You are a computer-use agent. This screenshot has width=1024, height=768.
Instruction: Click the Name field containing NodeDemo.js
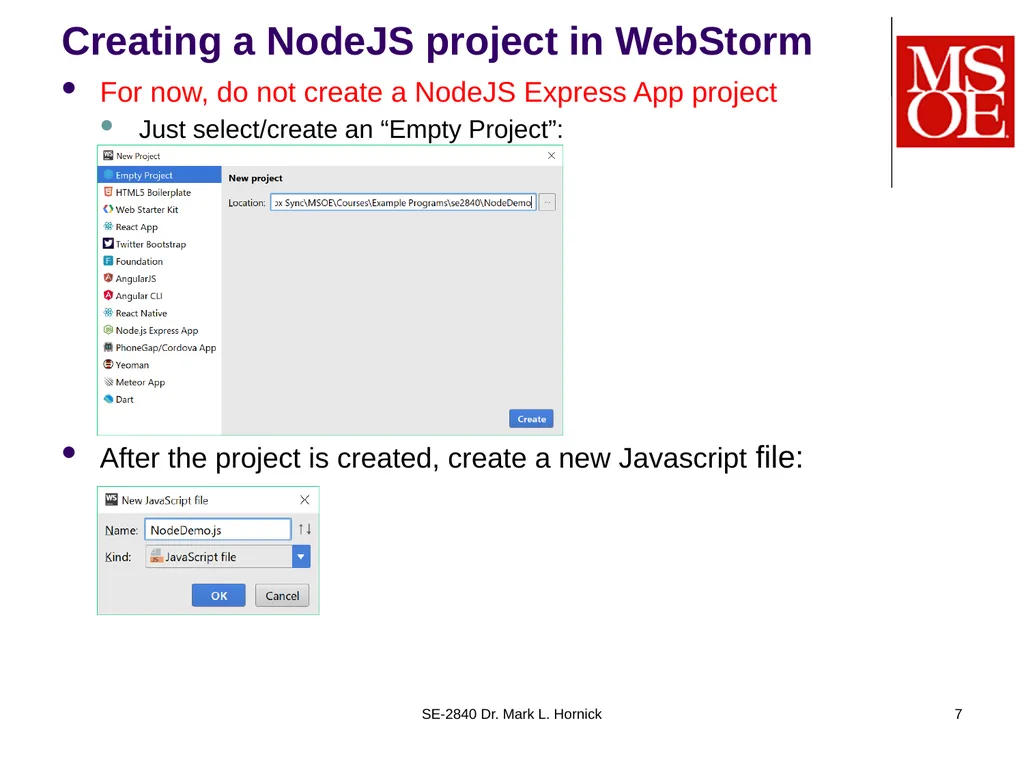[218, 530]
